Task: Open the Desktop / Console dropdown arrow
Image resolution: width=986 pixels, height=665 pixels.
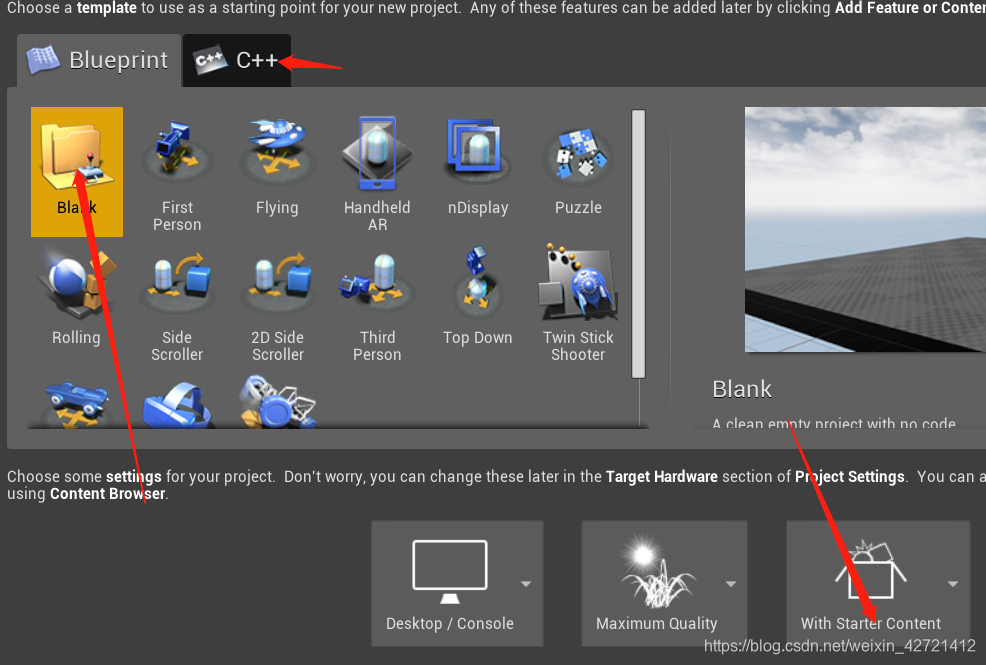Action: pyautogui.click(x=526, y=584)
